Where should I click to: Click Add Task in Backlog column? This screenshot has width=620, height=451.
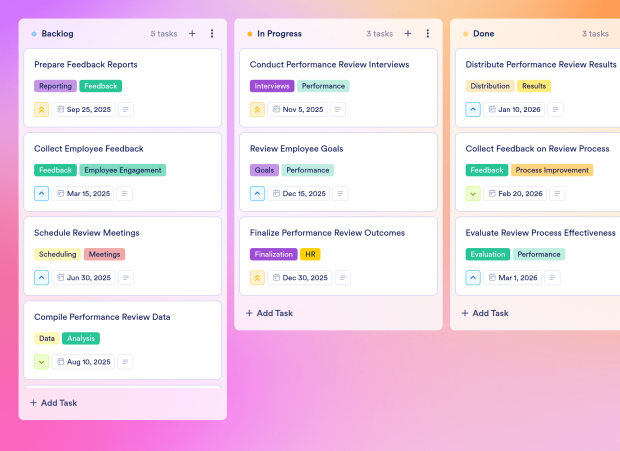53,403
